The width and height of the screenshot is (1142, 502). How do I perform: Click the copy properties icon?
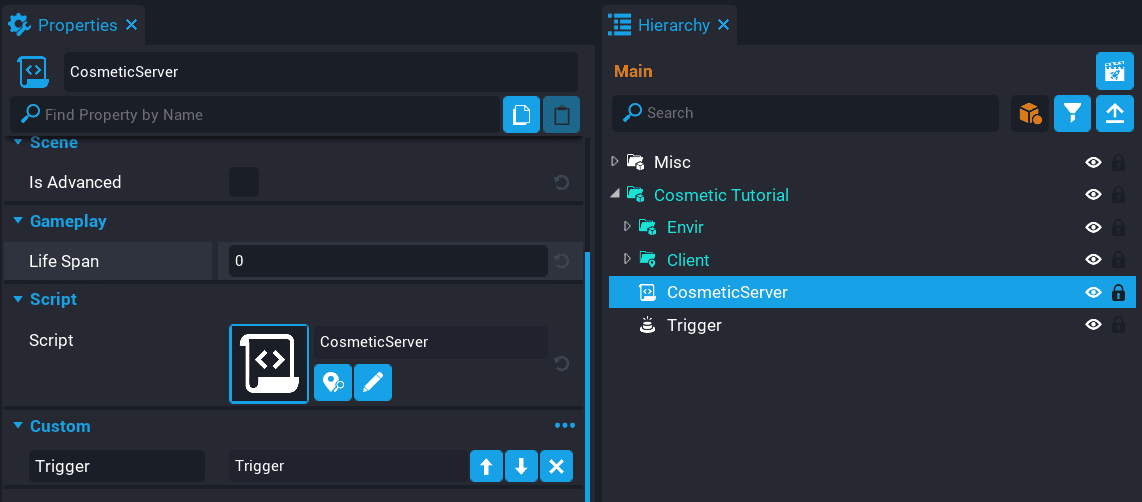point(521,115)
